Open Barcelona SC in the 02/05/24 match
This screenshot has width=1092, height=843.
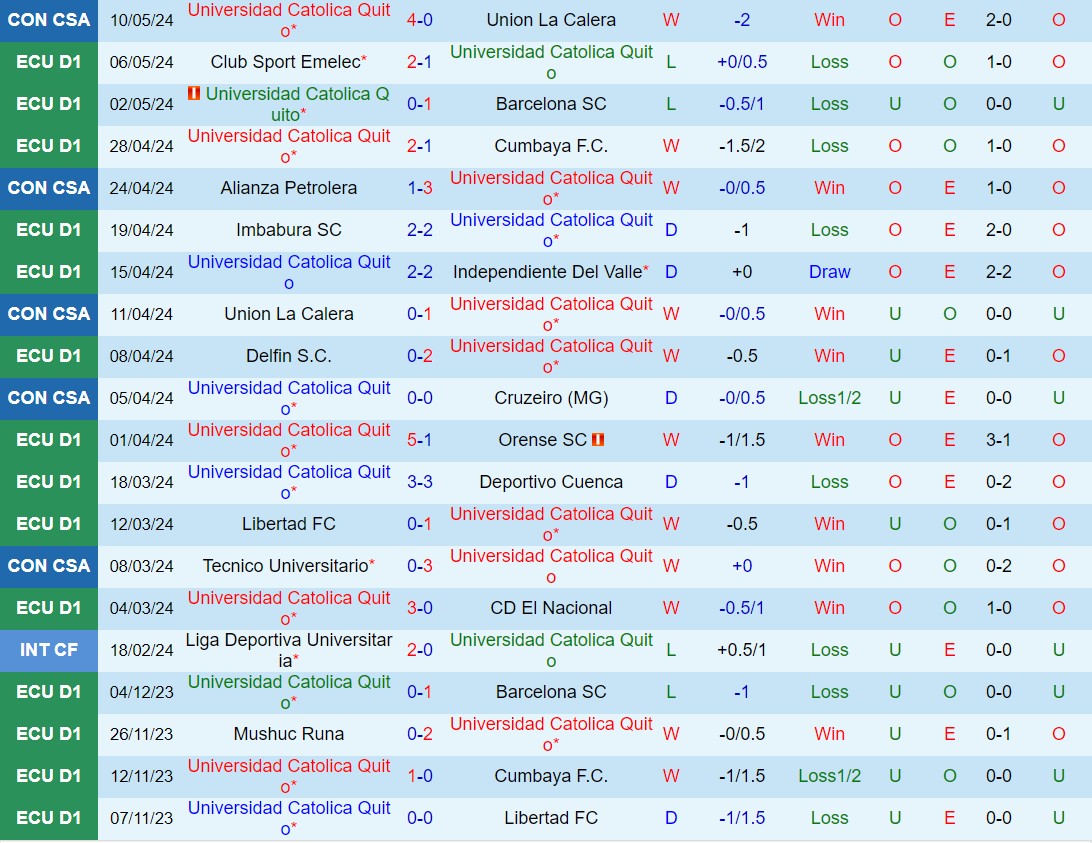coord(551,104)
